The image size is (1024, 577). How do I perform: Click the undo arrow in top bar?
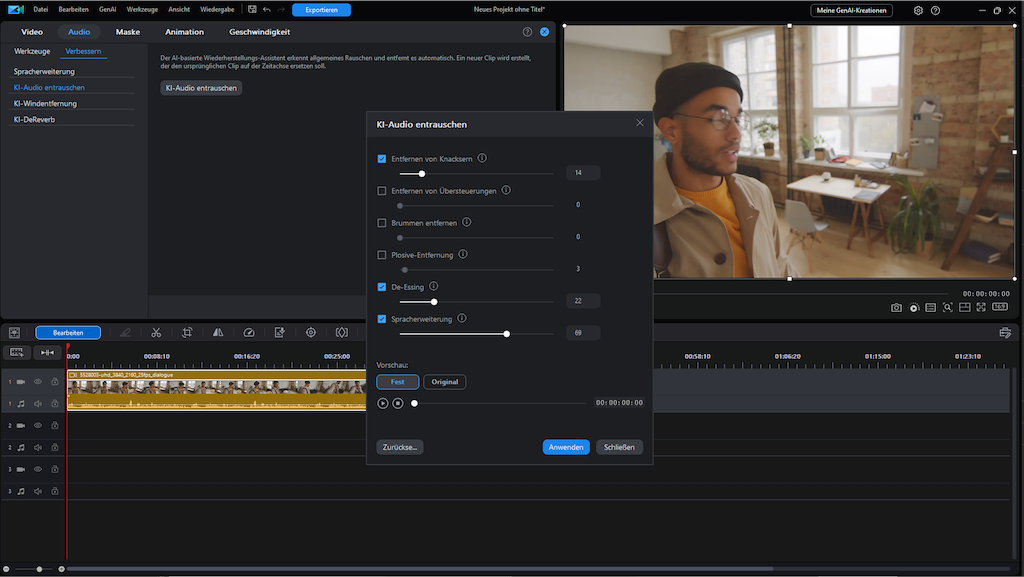[x=266, y=10]
